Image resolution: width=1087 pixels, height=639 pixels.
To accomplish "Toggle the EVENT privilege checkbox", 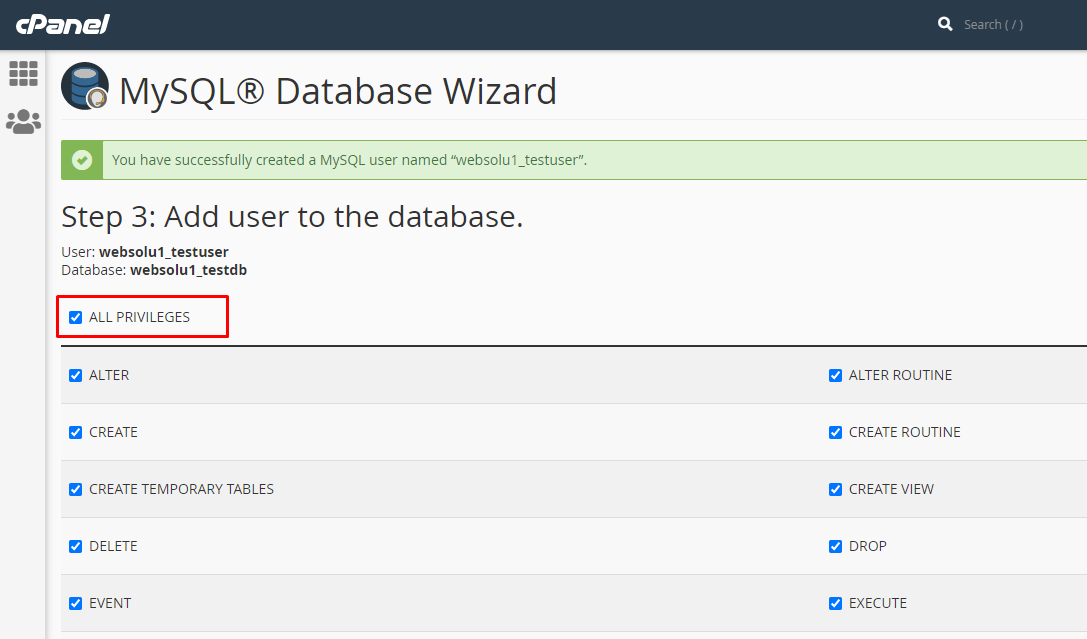I will coord(76,603).
